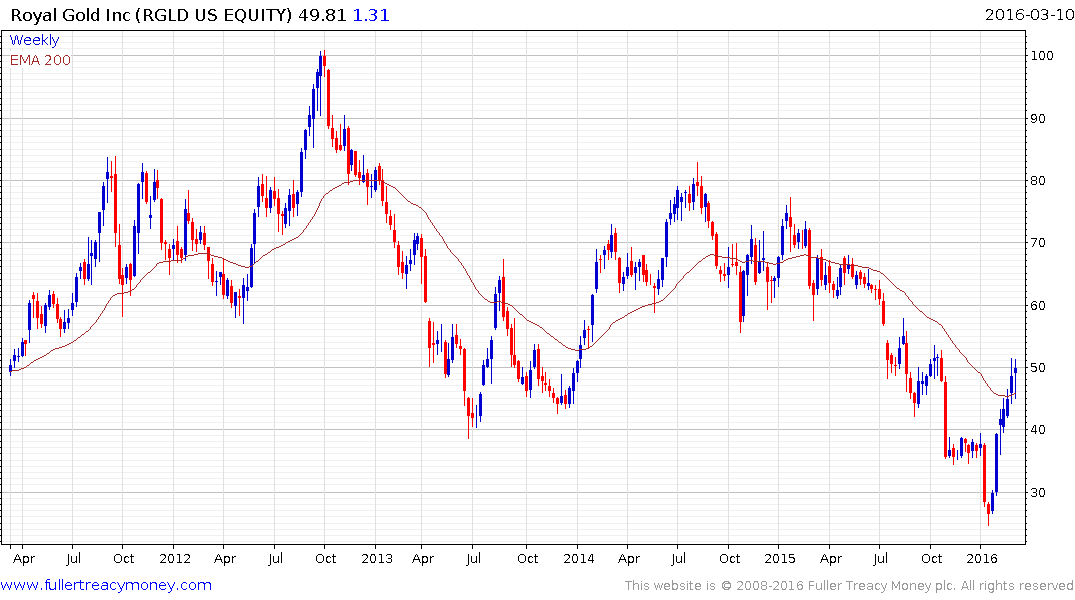Click the 50 price axis label
The width and height of the screenshot is (1075, 600).
click(x=1038, y=368)
